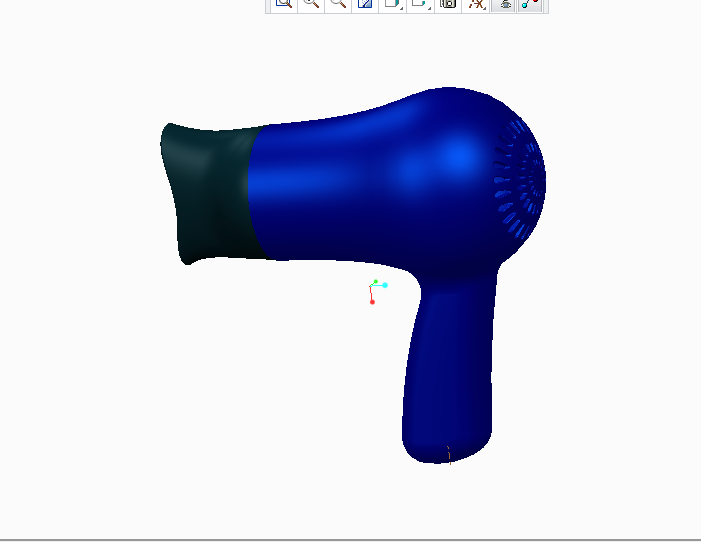Open the View Manager icon
701x542 pixels.
coord(448,4)
